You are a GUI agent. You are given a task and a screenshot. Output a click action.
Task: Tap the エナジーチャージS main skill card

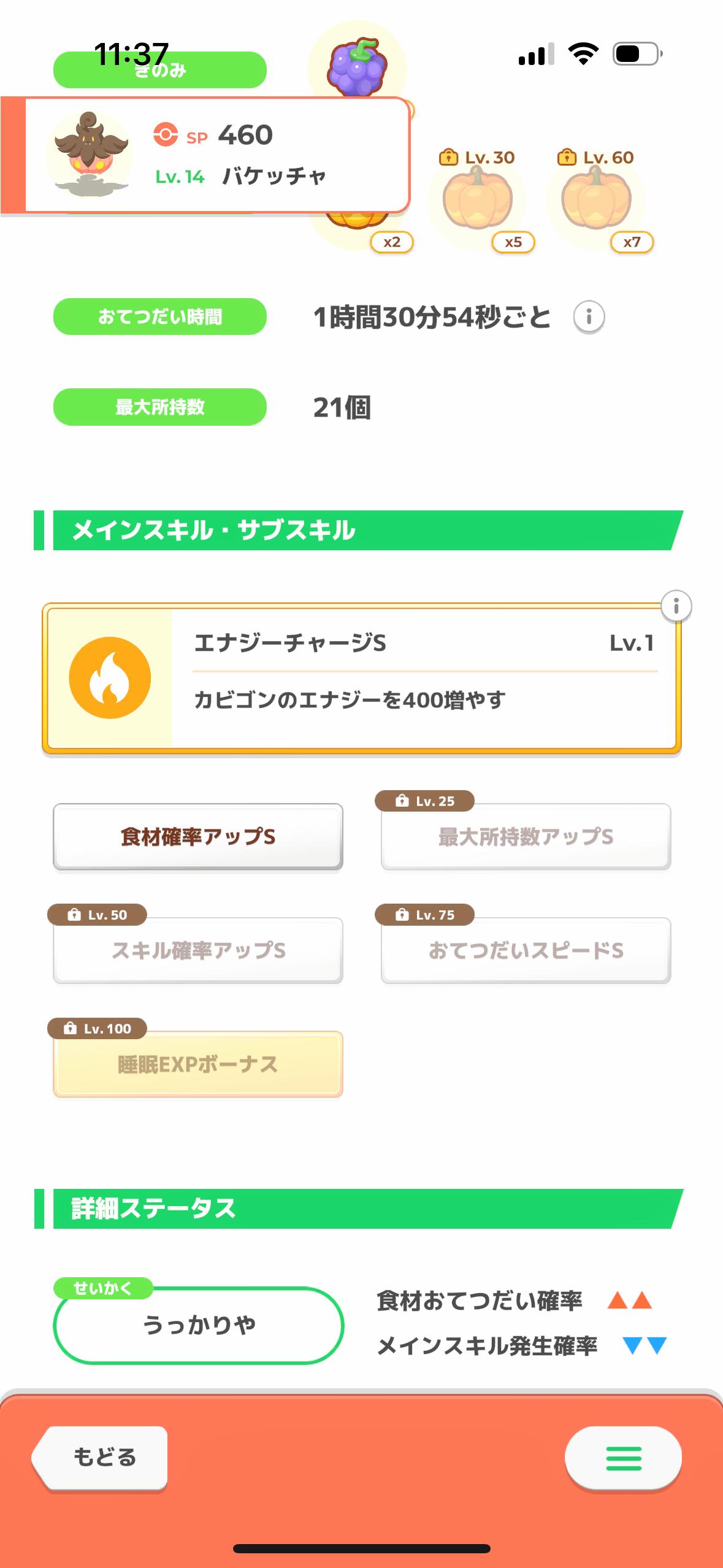[x=423, y=678]
